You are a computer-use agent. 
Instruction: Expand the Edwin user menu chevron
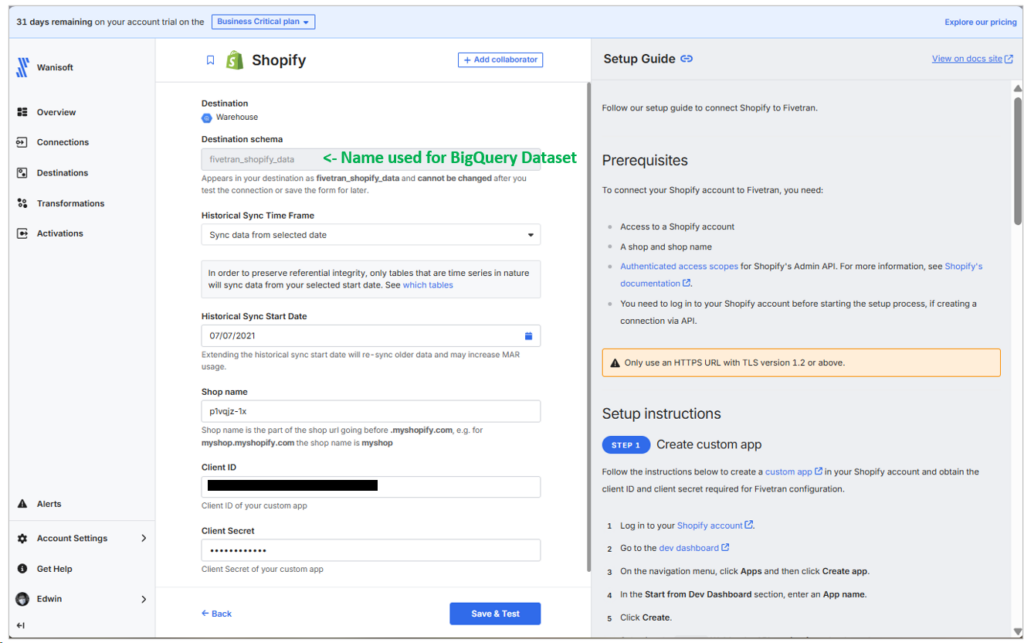click(x=144, y=599)
